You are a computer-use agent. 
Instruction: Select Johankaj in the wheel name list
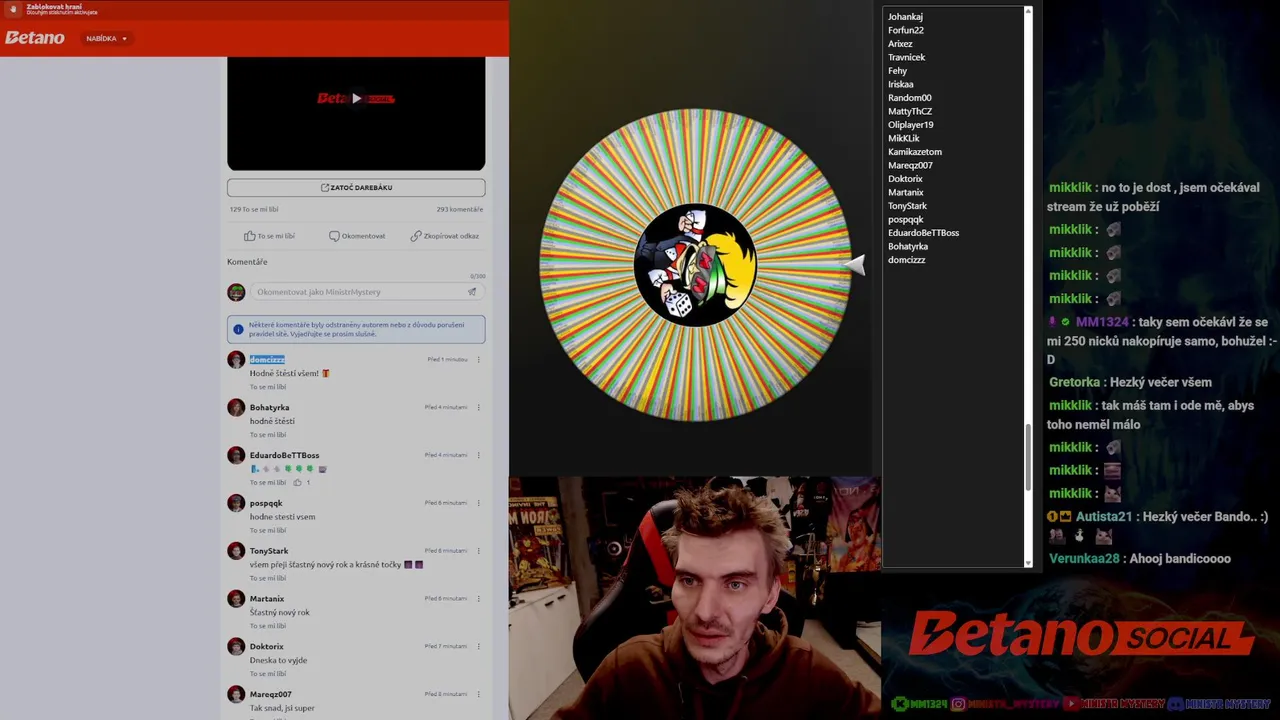tap(905, 17)
